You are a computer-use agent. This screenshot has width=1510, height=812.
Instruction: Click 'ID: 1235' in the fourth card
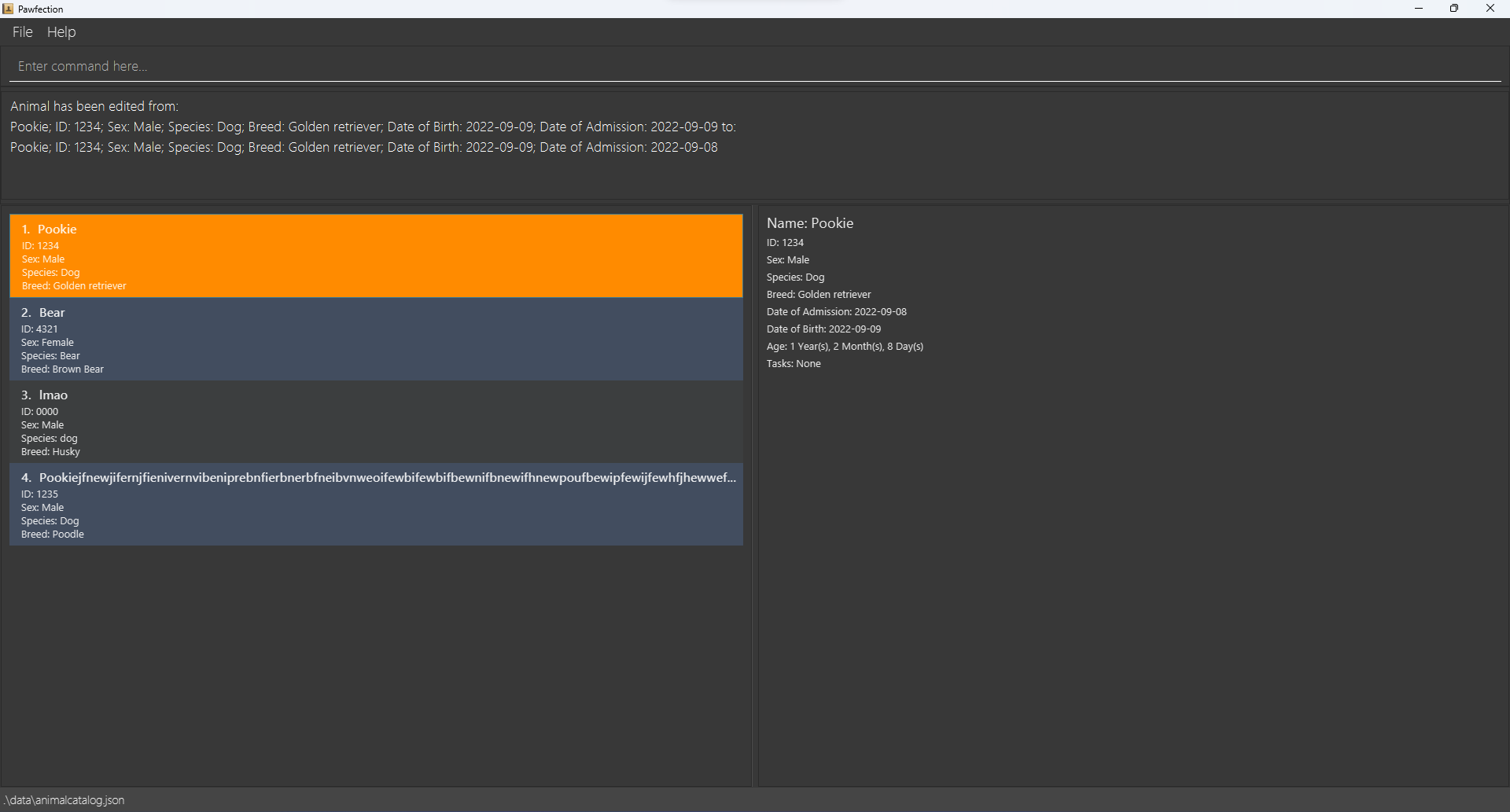(x=39, y=494)
